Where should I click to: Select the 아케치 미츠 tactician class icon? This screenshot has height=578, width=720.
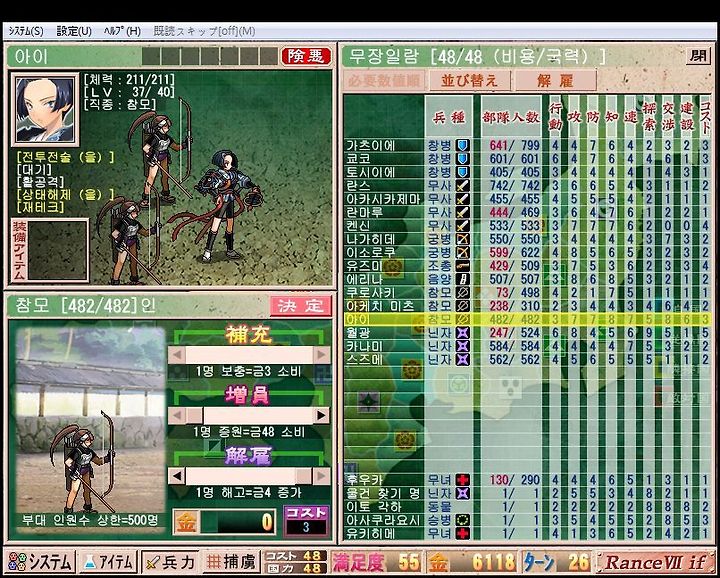click(463, 306)
